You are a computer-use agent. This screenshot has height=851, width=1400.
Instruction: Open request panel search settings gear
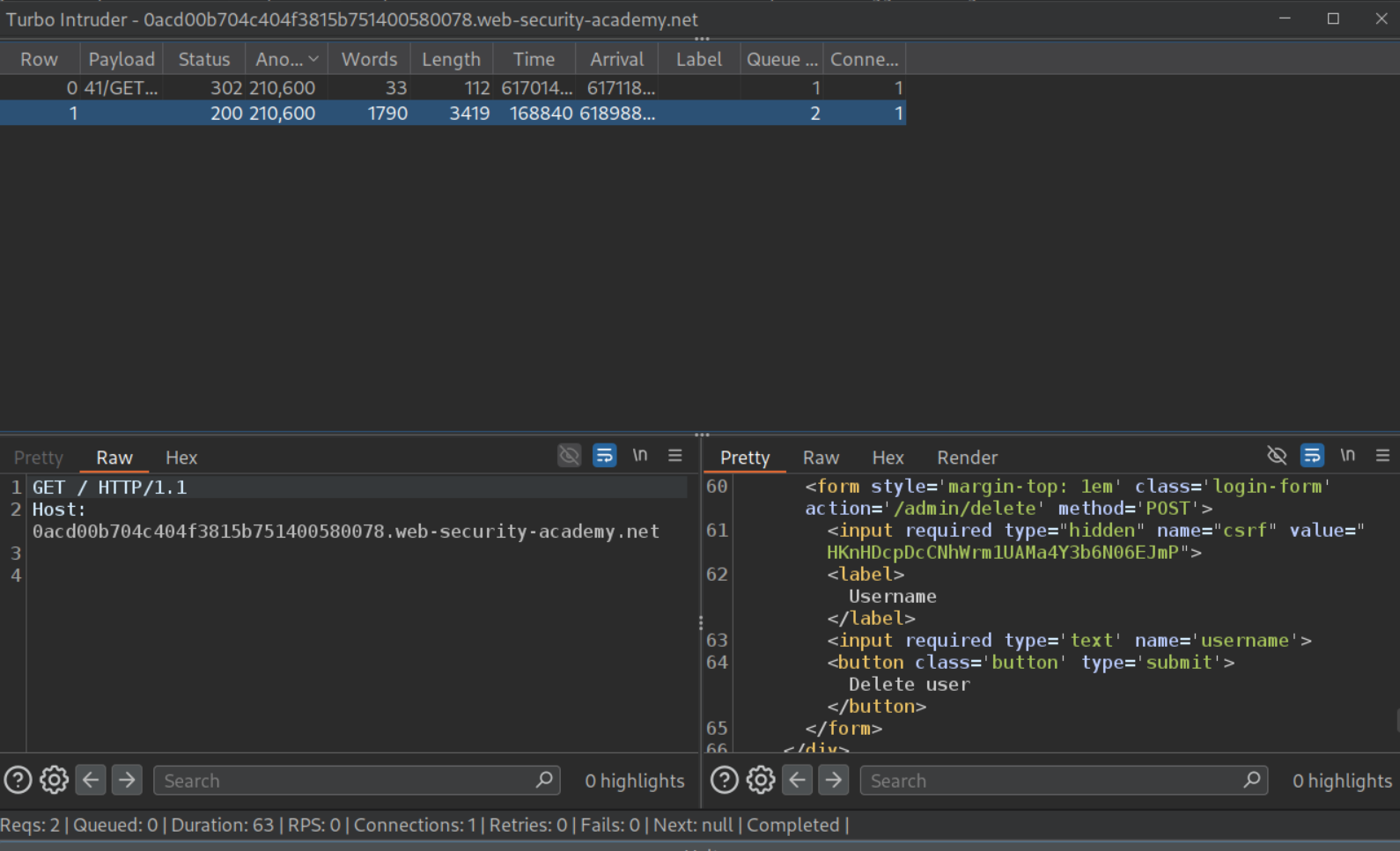pos(55,780)
